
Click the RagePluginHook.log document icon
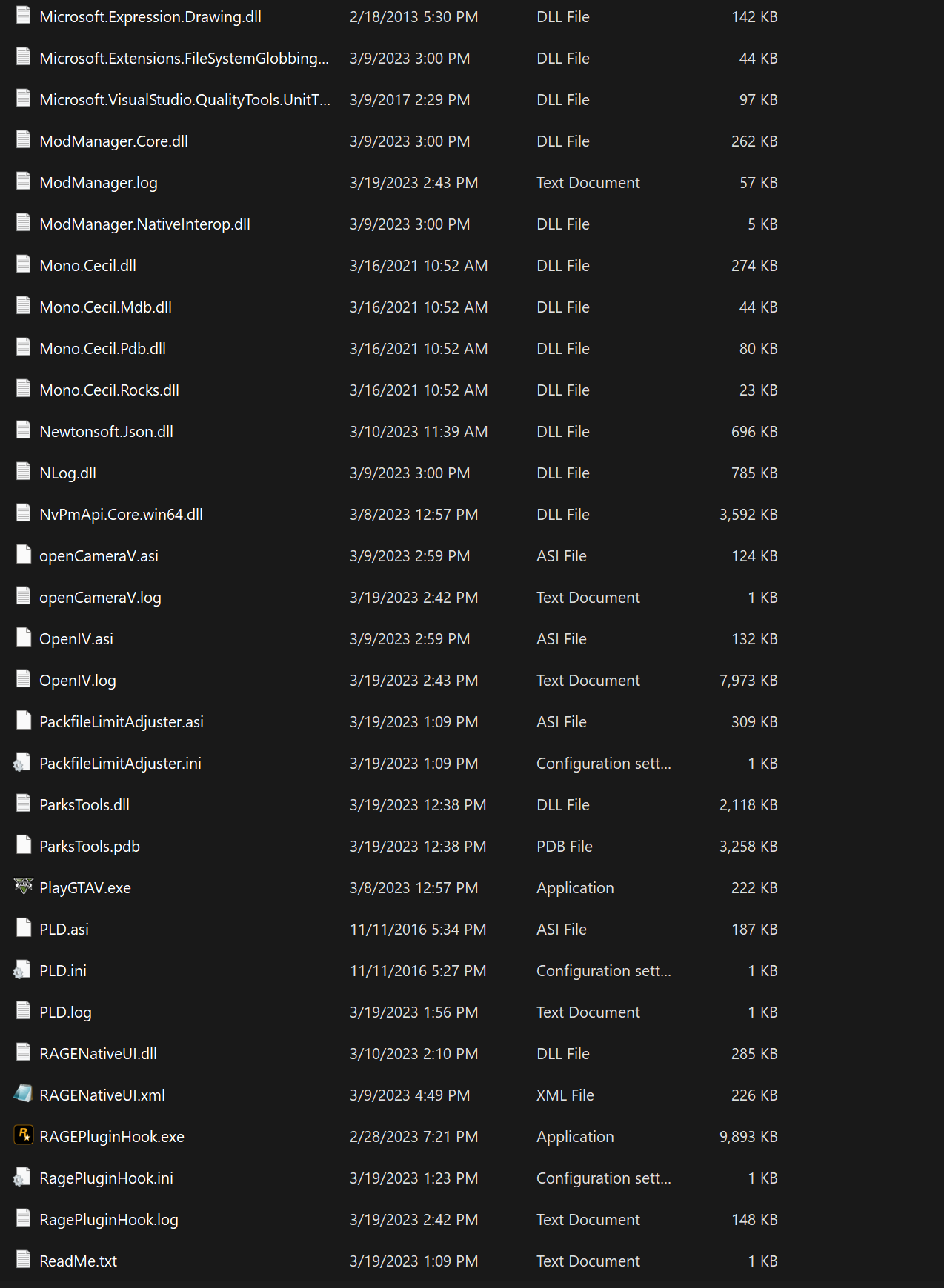coord(24,1218)
